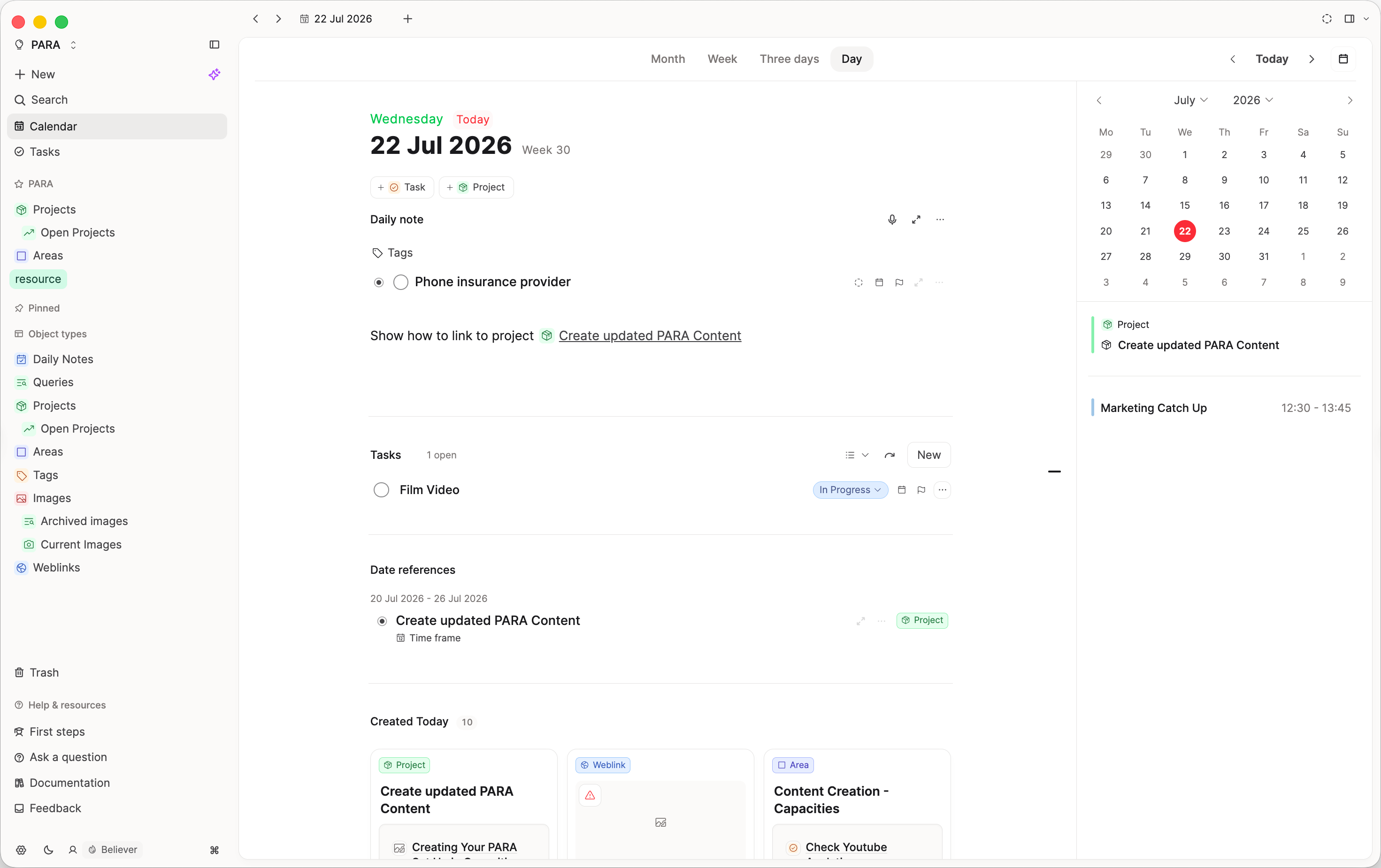Switch to Three days view
Screen dimensions: 1381x868
[x=789, y=59]
